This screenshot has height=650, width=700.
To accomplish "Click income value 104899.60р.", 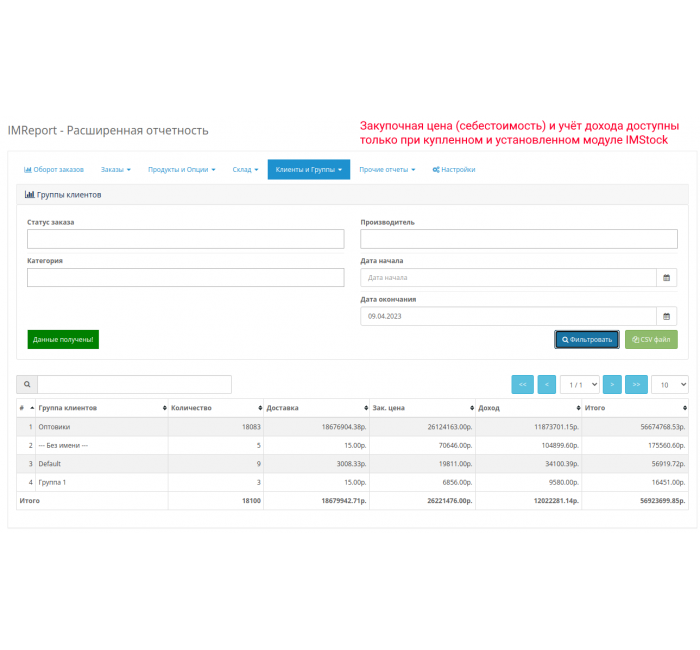I will point(560,446).
